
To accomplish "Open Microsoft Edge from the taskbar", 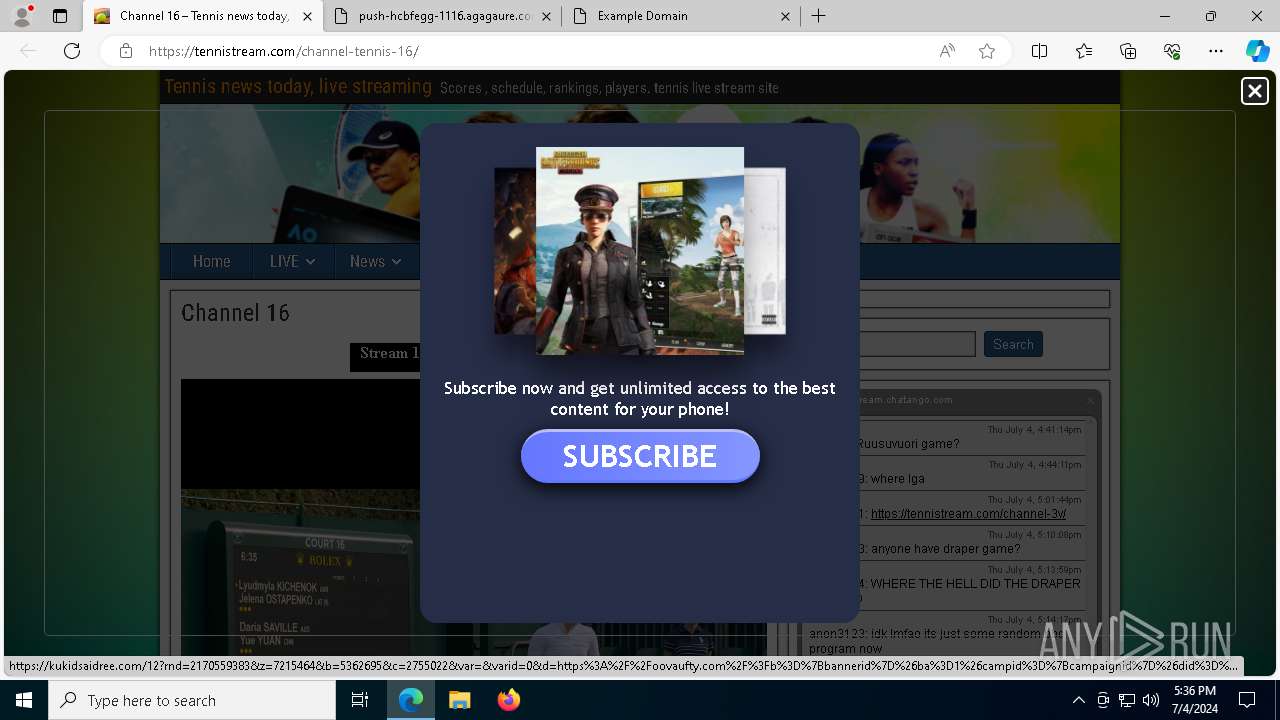I will 411,700.
